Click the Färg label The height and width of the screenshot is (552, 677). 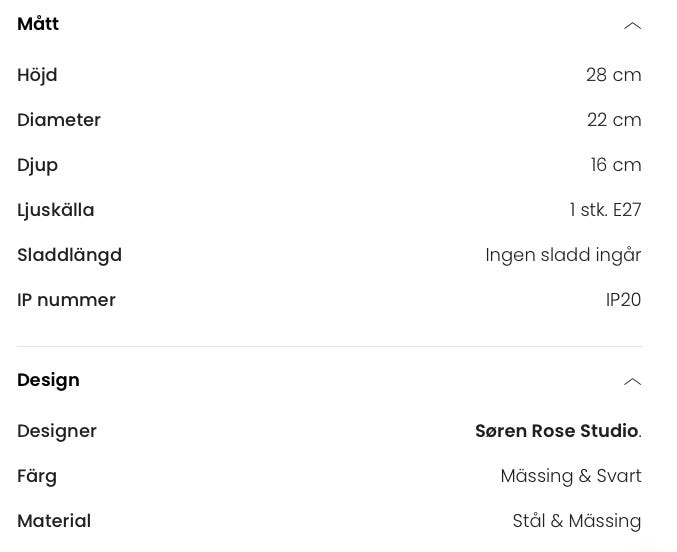[x=37, y=476]
